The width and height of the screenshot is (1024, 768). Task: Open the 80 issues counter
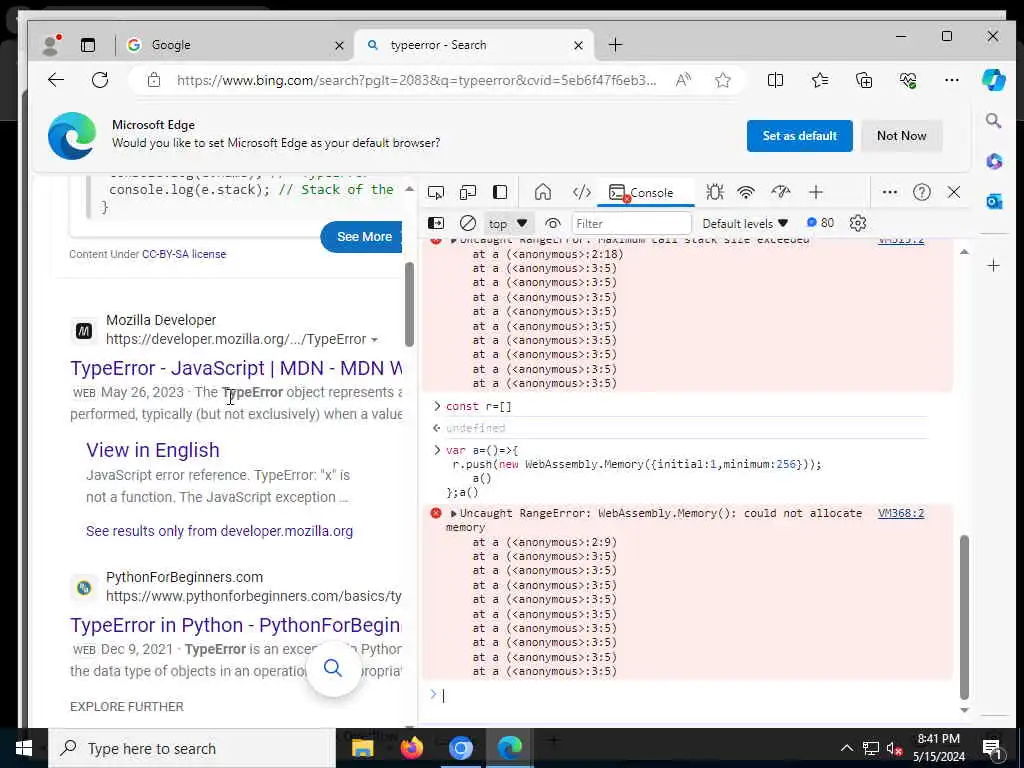pos(820,223)
